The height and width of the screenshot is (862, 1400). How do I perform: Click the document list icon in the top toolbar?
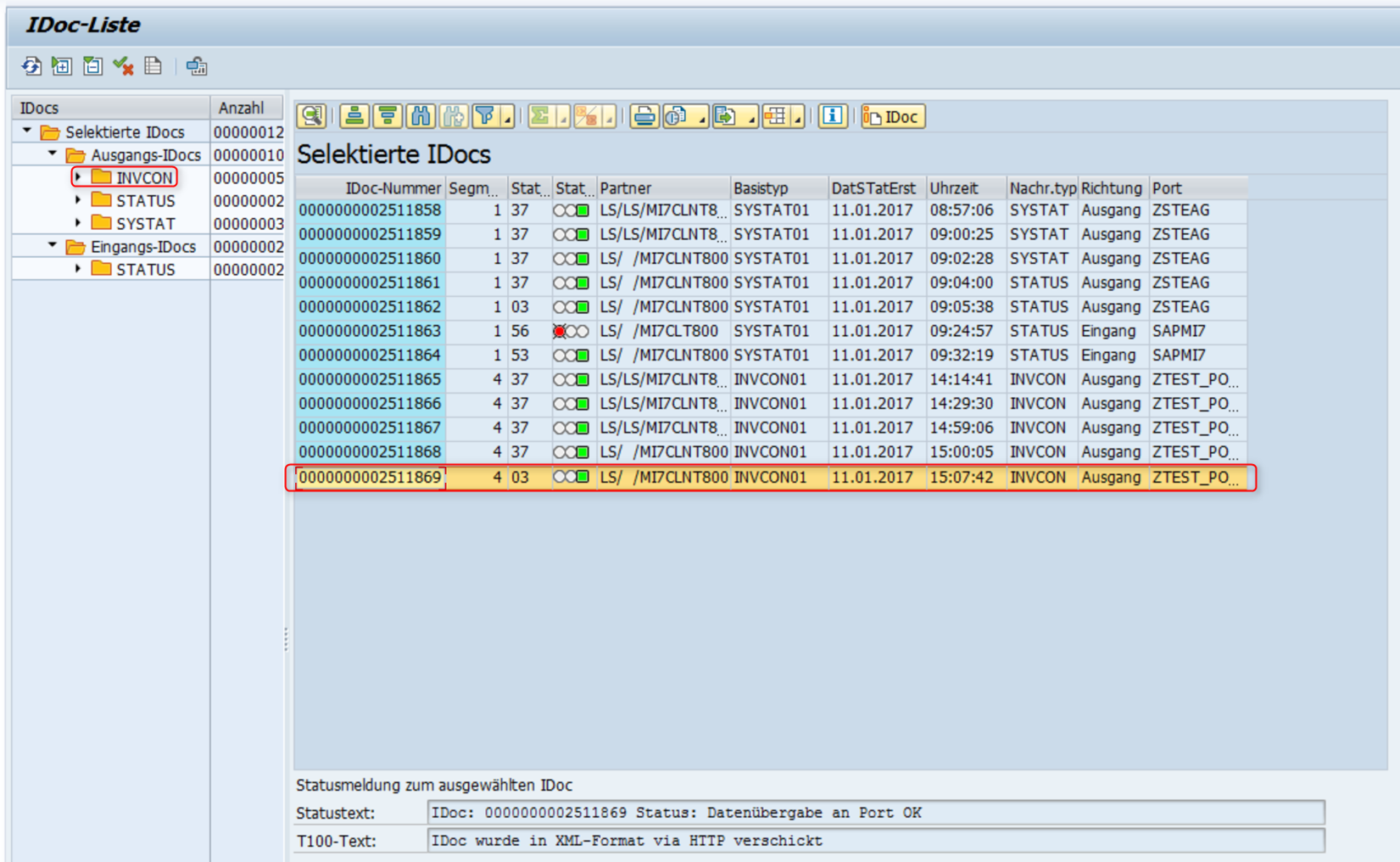[153, 66]
